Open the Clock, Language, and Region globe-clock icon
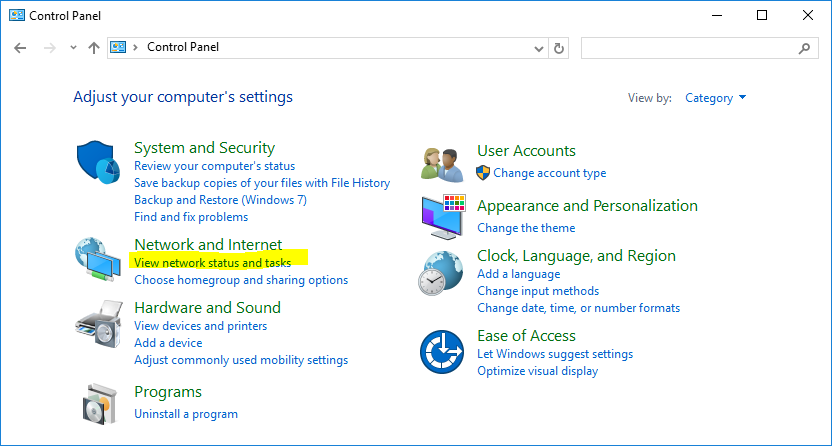Image resolution: width=832 pixels, height=446 pixels. pos(440,273)
